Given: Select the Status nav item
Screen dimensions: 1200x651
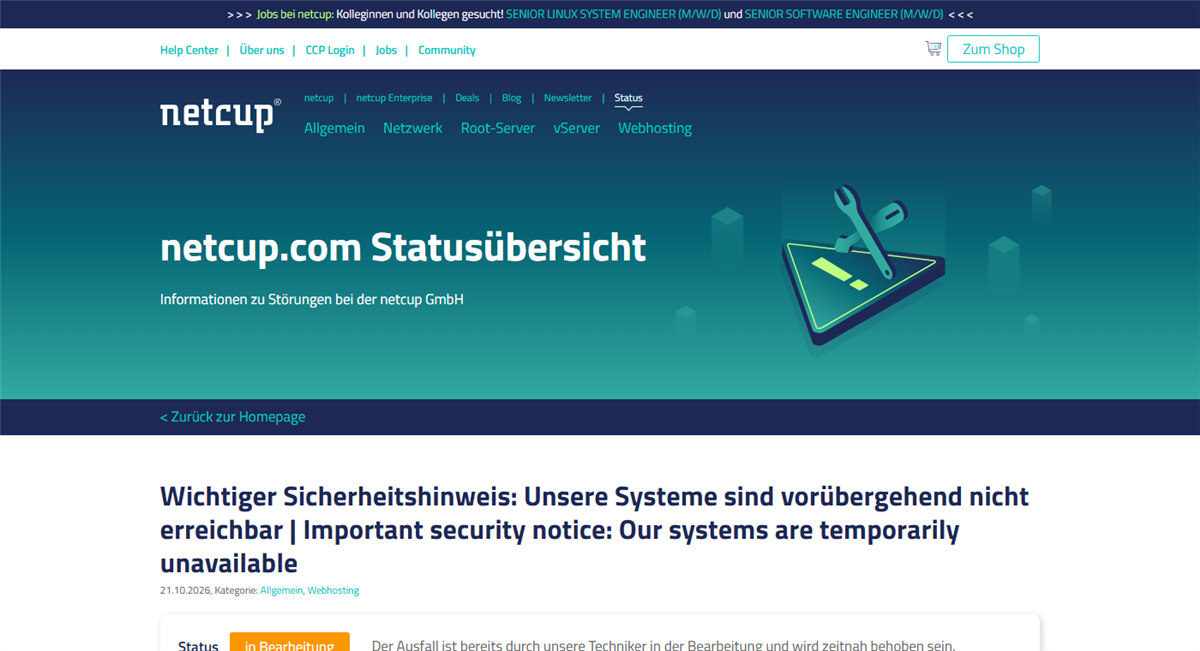Looking at the screenshot, I should point(628,98).
